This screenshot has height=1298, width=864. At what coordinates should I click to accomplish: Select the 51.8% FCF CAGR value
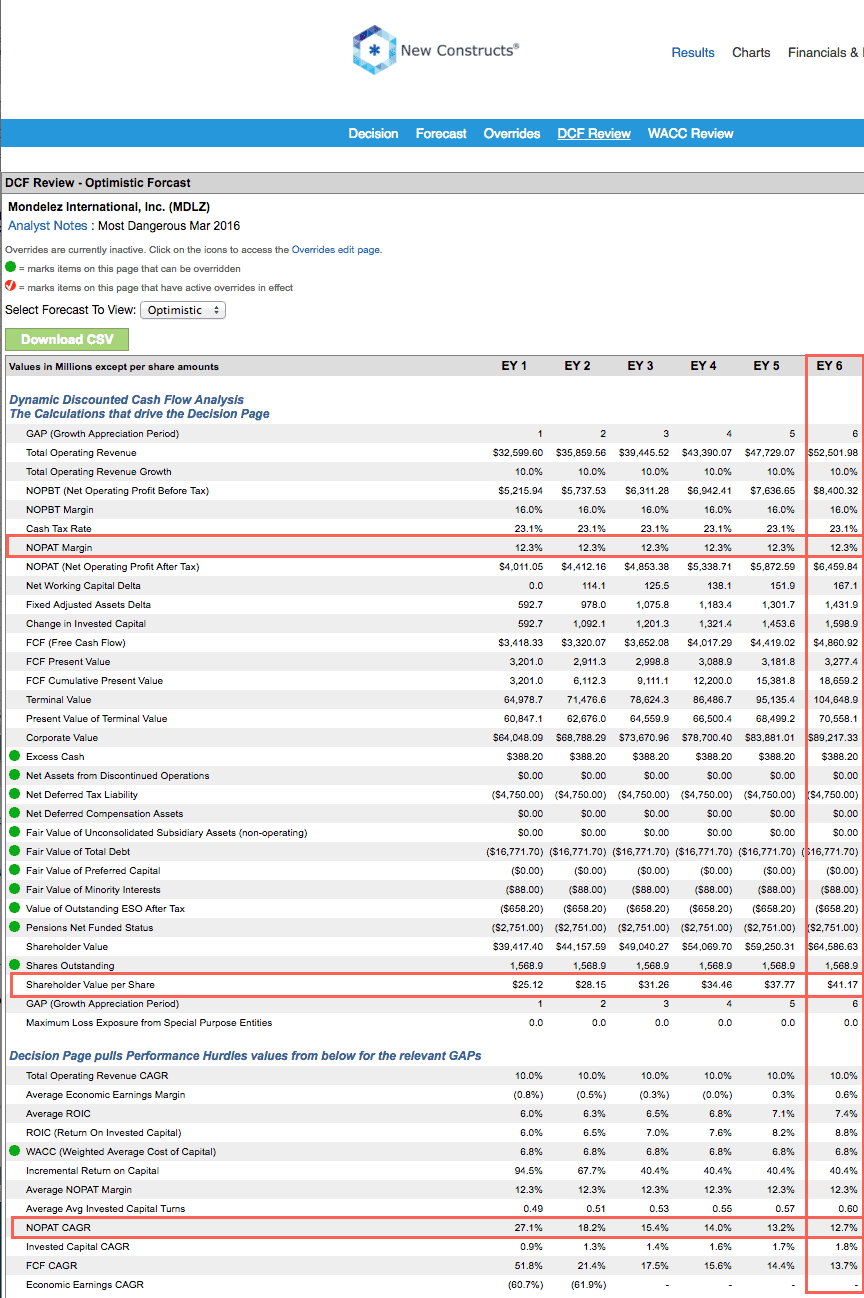[529, 1266]
